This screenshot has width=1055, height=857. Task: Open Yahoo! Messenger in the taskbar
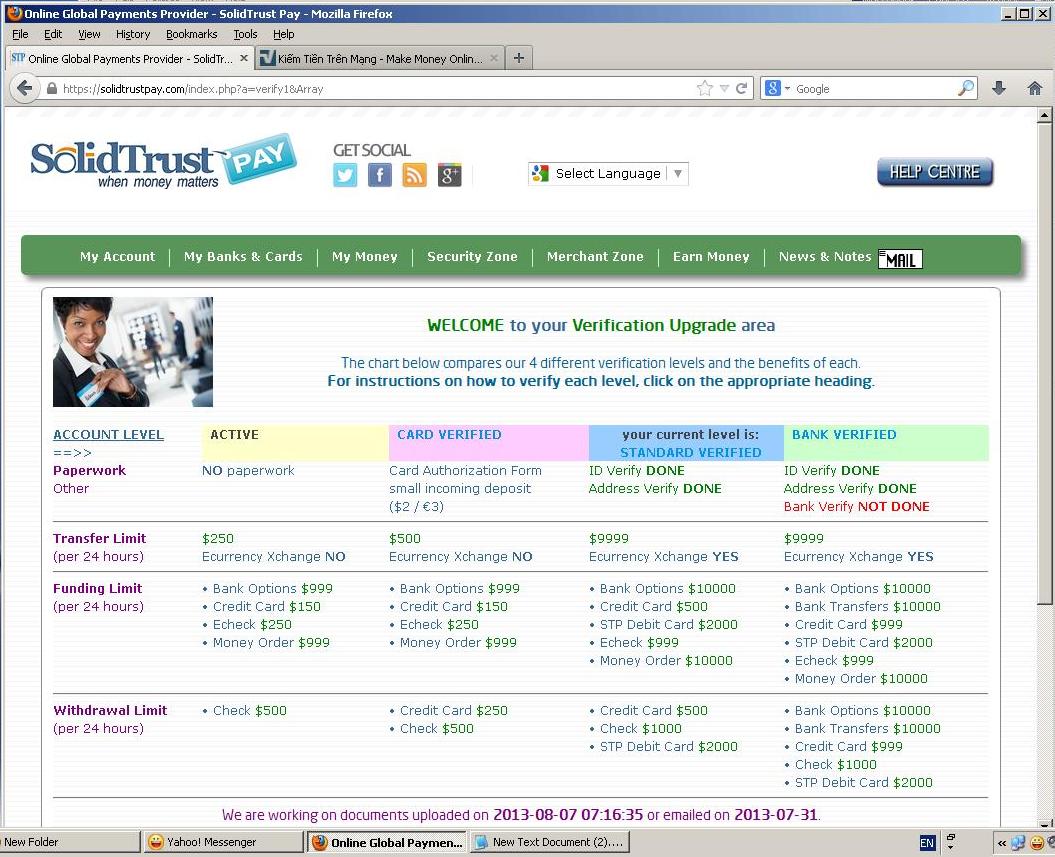point(223,842)
